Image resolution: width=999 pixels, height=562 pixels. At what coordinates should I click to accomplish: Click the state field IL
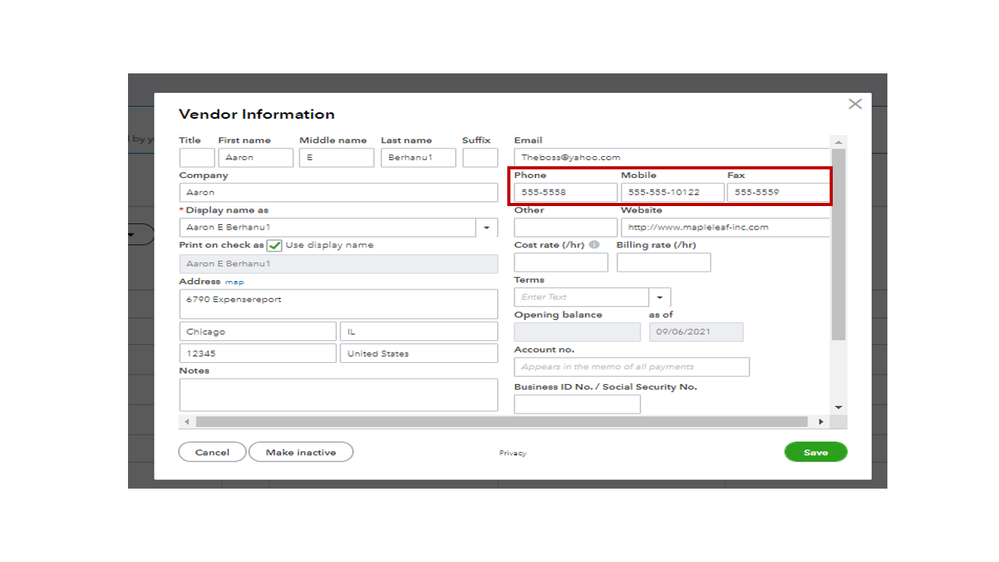(419, 332)
